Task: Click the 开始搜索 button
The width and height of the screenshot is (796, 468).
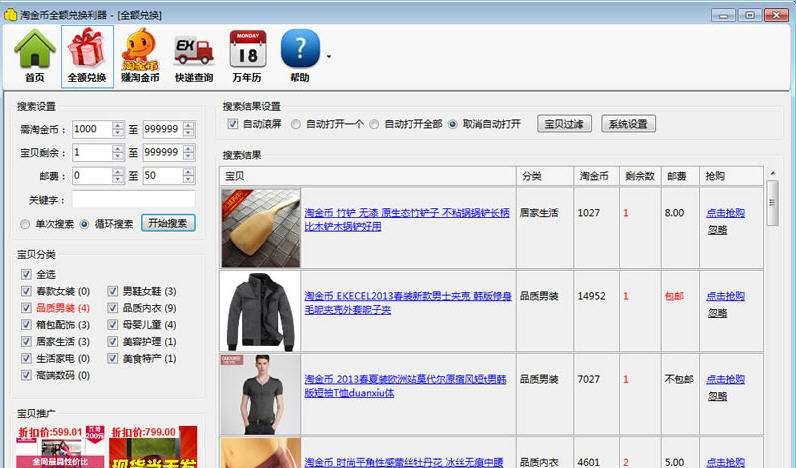Action: coord(168,223)
